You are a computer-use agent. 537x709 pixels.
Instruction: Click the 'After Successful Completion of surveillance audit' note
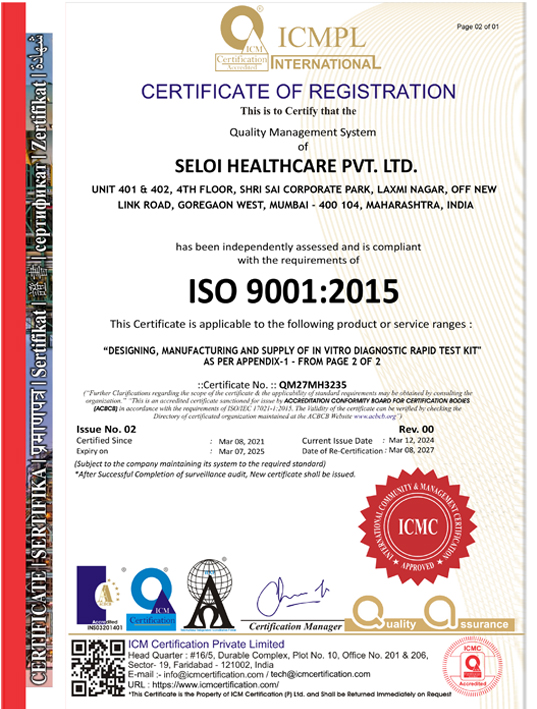tap(215, 474)
